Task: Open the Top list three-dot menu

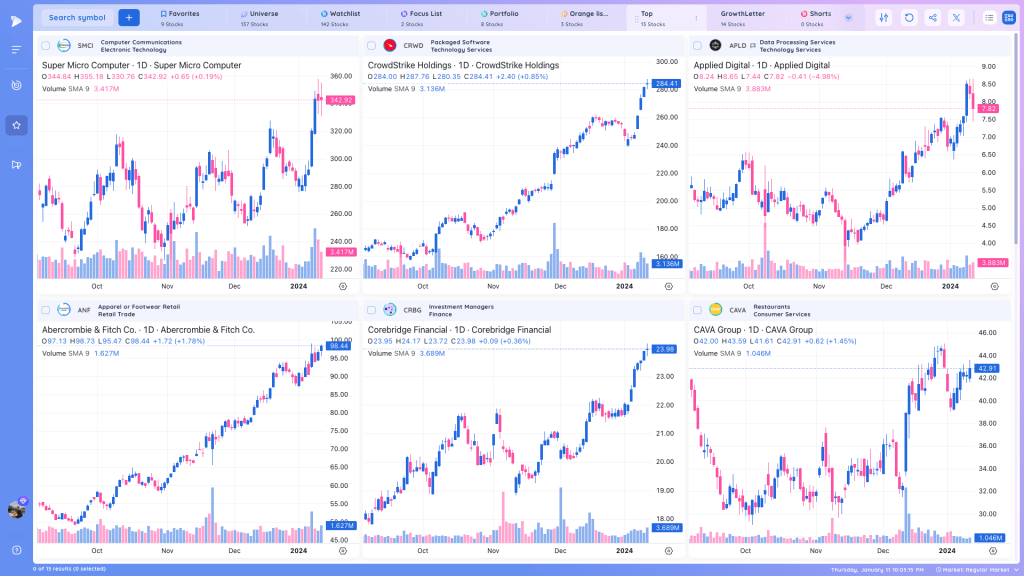Action: [x=696, y=18]
